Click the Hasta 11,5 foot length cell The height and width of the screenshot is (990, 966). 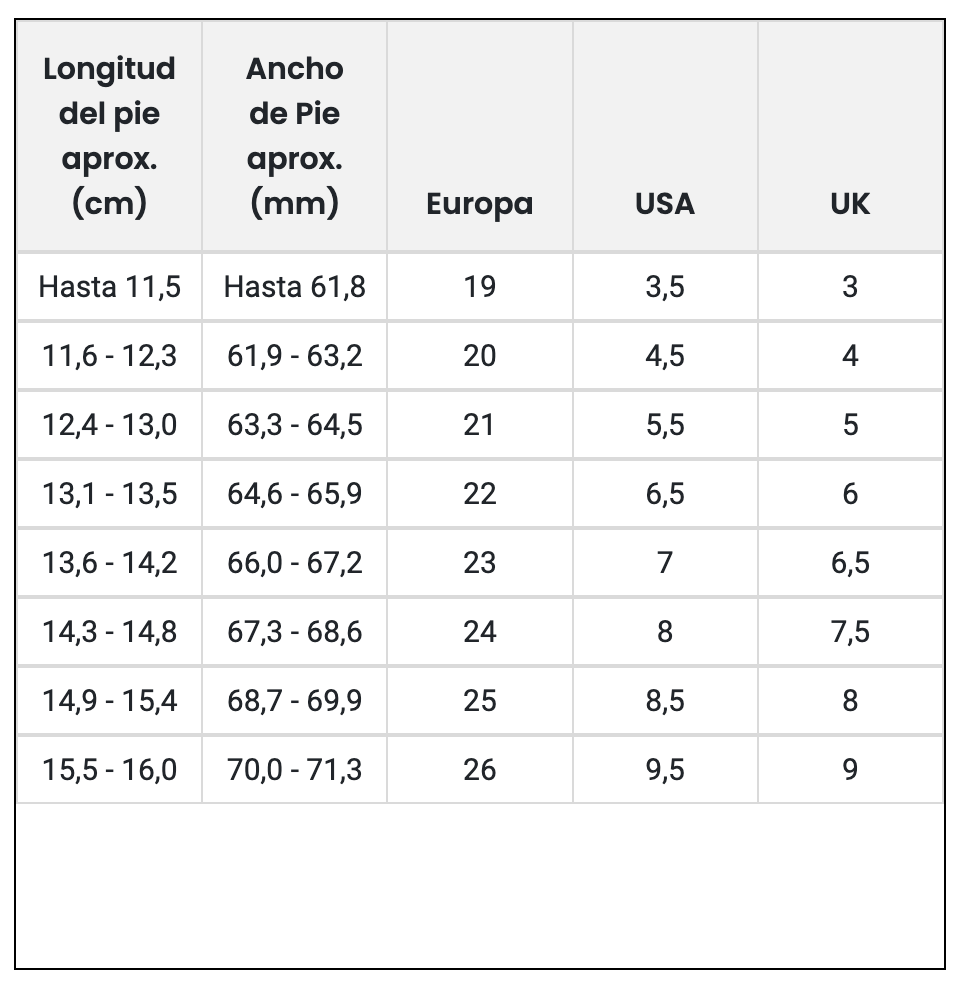pos(109,287)
